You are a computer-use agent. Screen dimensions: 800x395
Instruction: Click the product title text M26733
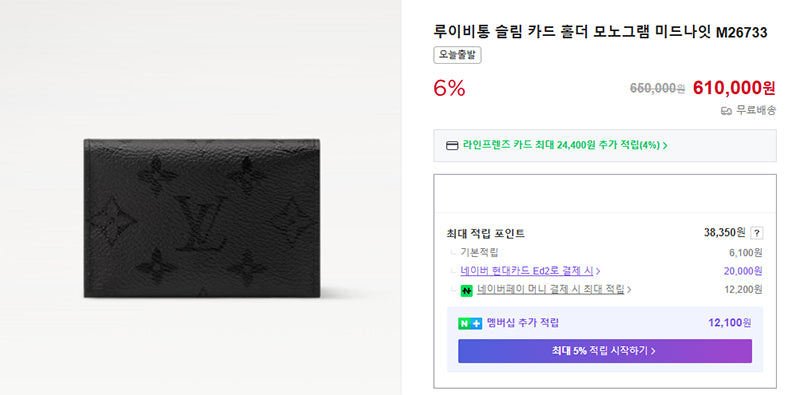(741, 33)
